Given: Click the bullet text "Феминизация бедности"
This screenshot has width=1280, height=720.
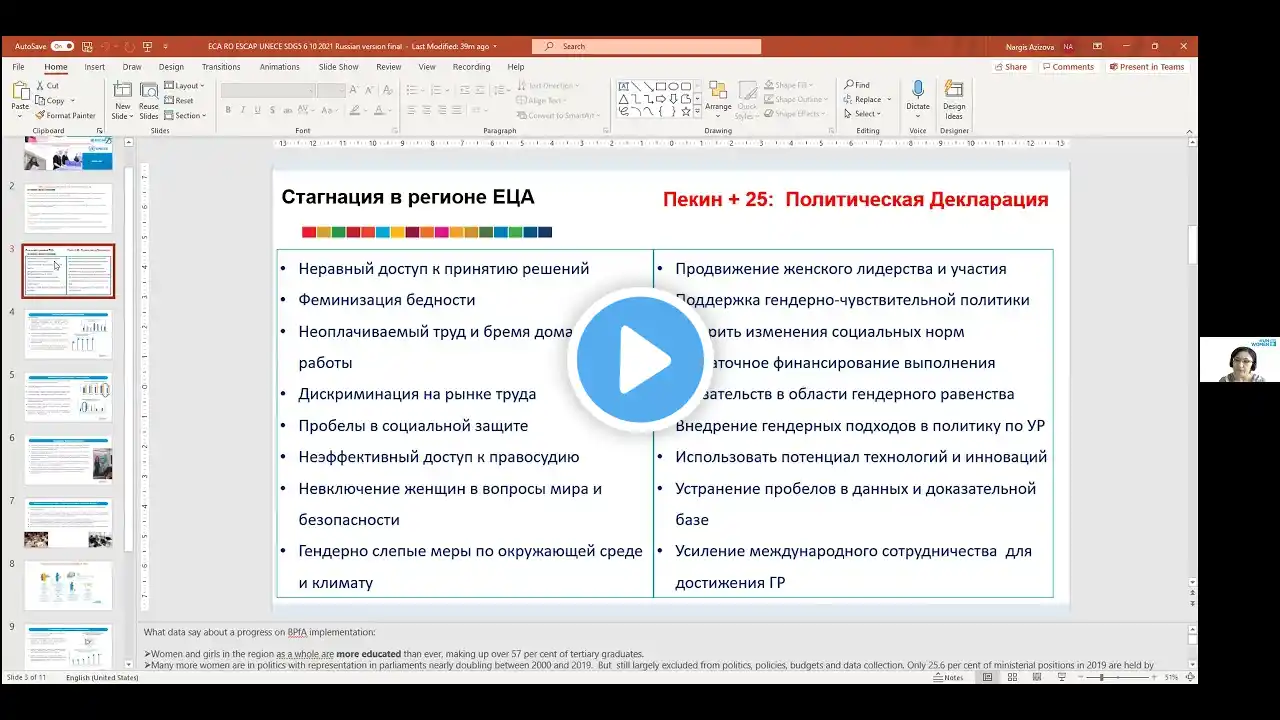Looking at the screenshot, I should (387, 300).
